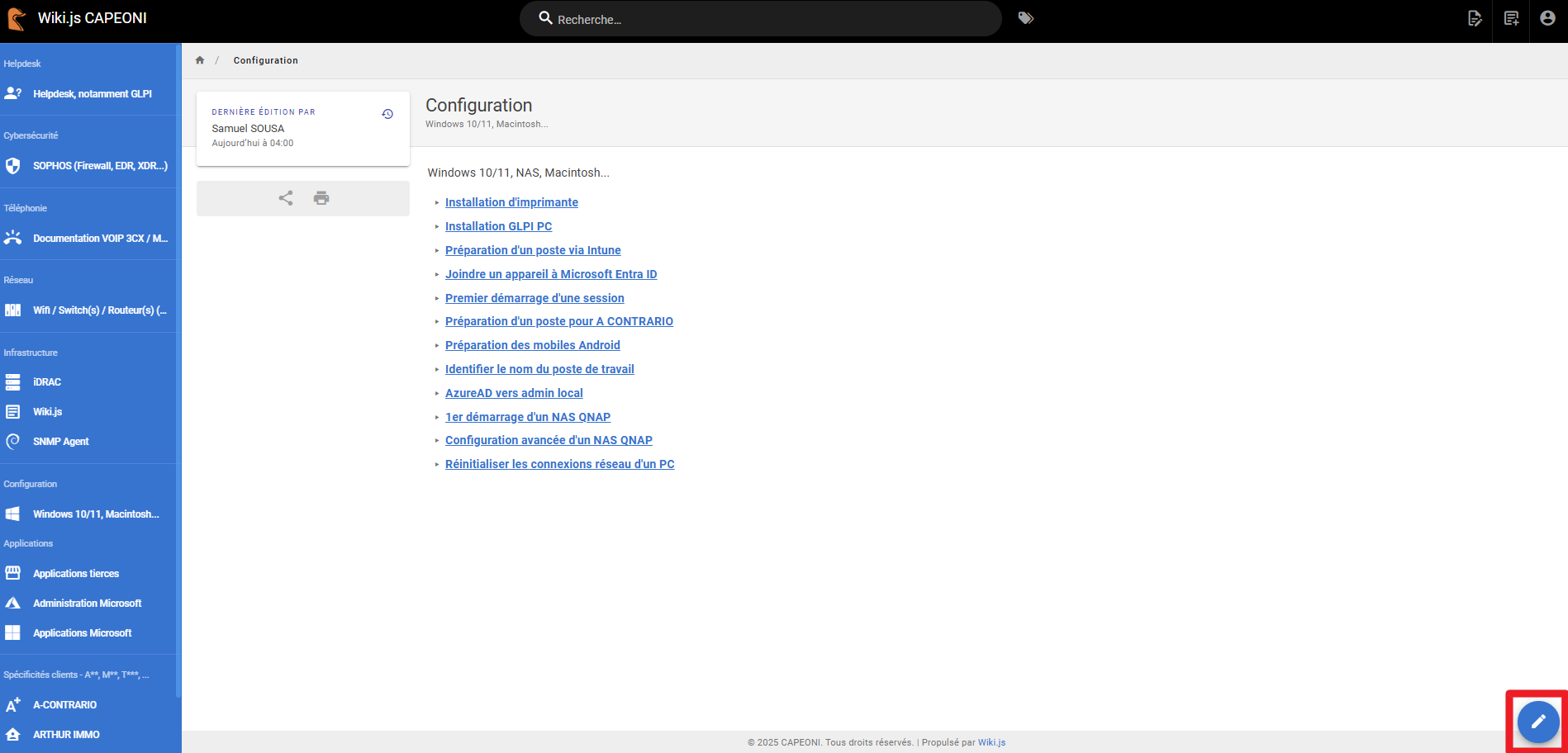The width and height of the screenshot is (1568, 753).
Task: Open Préparation des mobiles Android link
Action: pyautogui.click(x=533, y=345)
